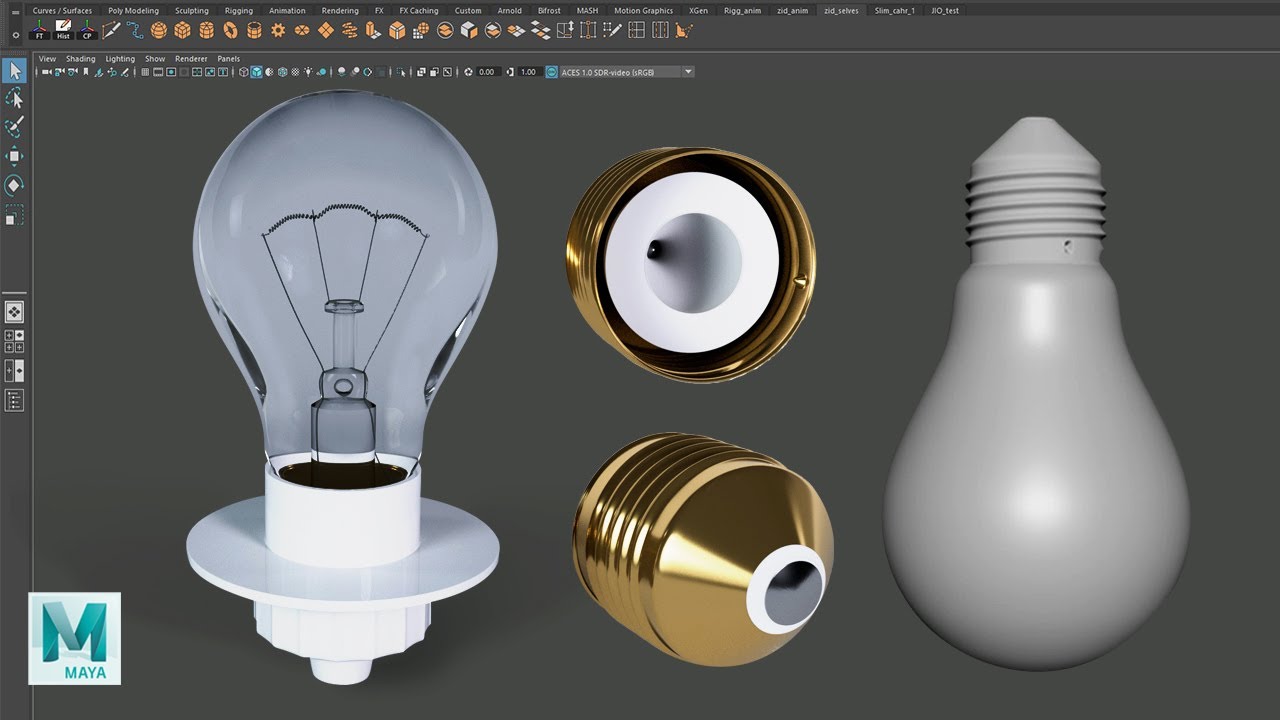The width and height of the screenshot is (1280, 720).
Task: Switch to the MASH shelf tab
Action: point(587,10)
